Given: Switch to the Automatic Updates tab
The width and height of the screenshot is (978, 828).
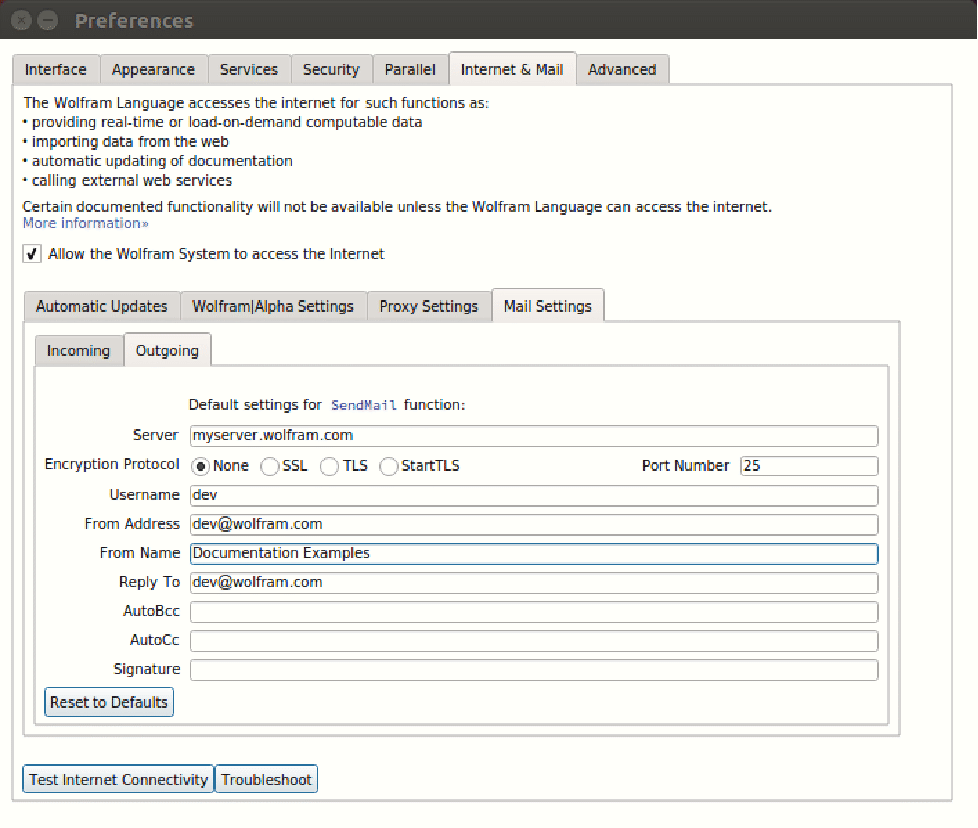Looking at the screenshot, I should point(102,307).
